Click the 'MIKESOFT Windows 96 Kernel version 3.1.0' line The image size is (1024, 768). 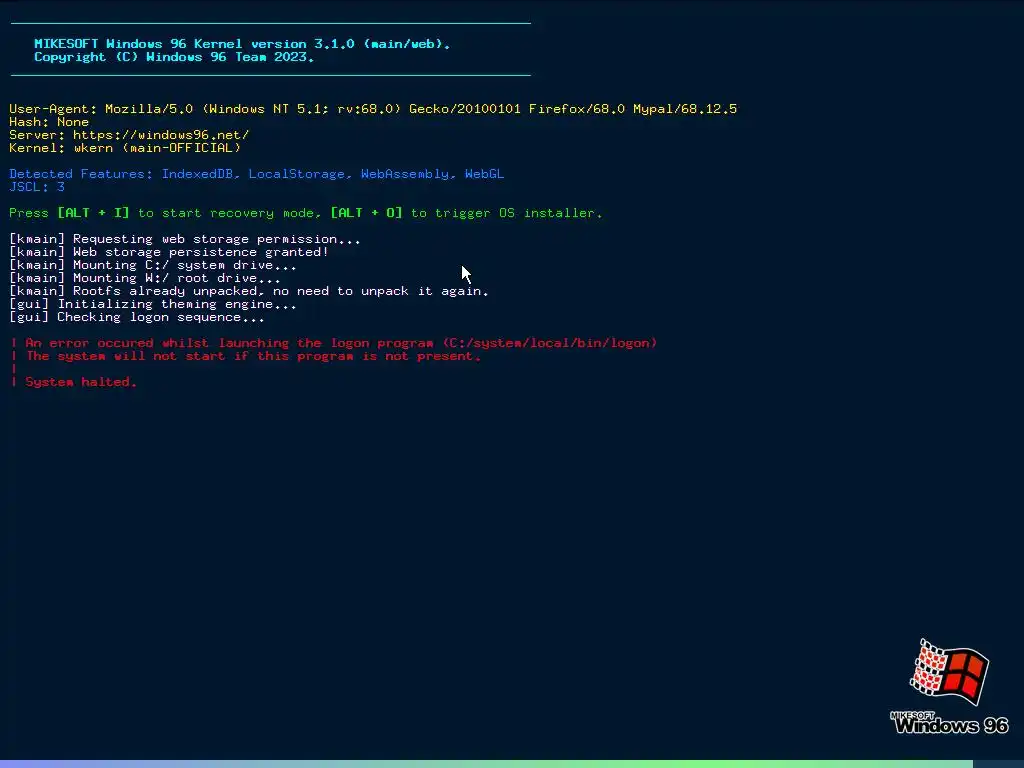click(242, 44)
